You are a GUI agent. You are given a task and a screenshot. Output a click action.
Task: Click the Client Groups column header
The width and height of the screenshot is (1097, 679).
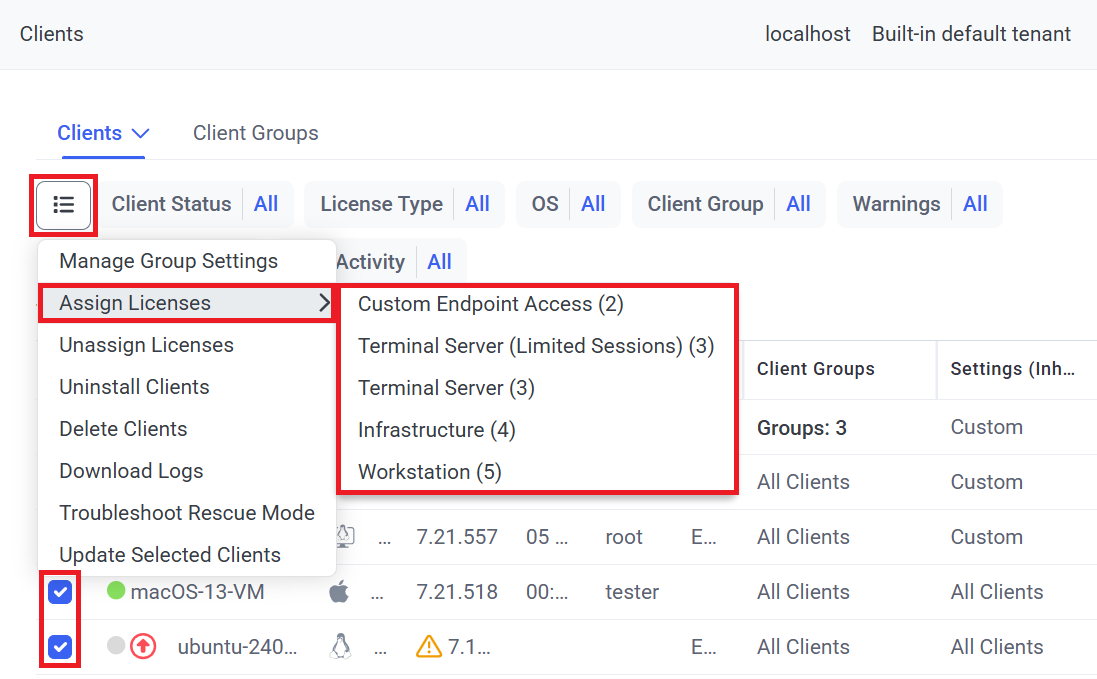pyautogui.click(x=816, y=369)
